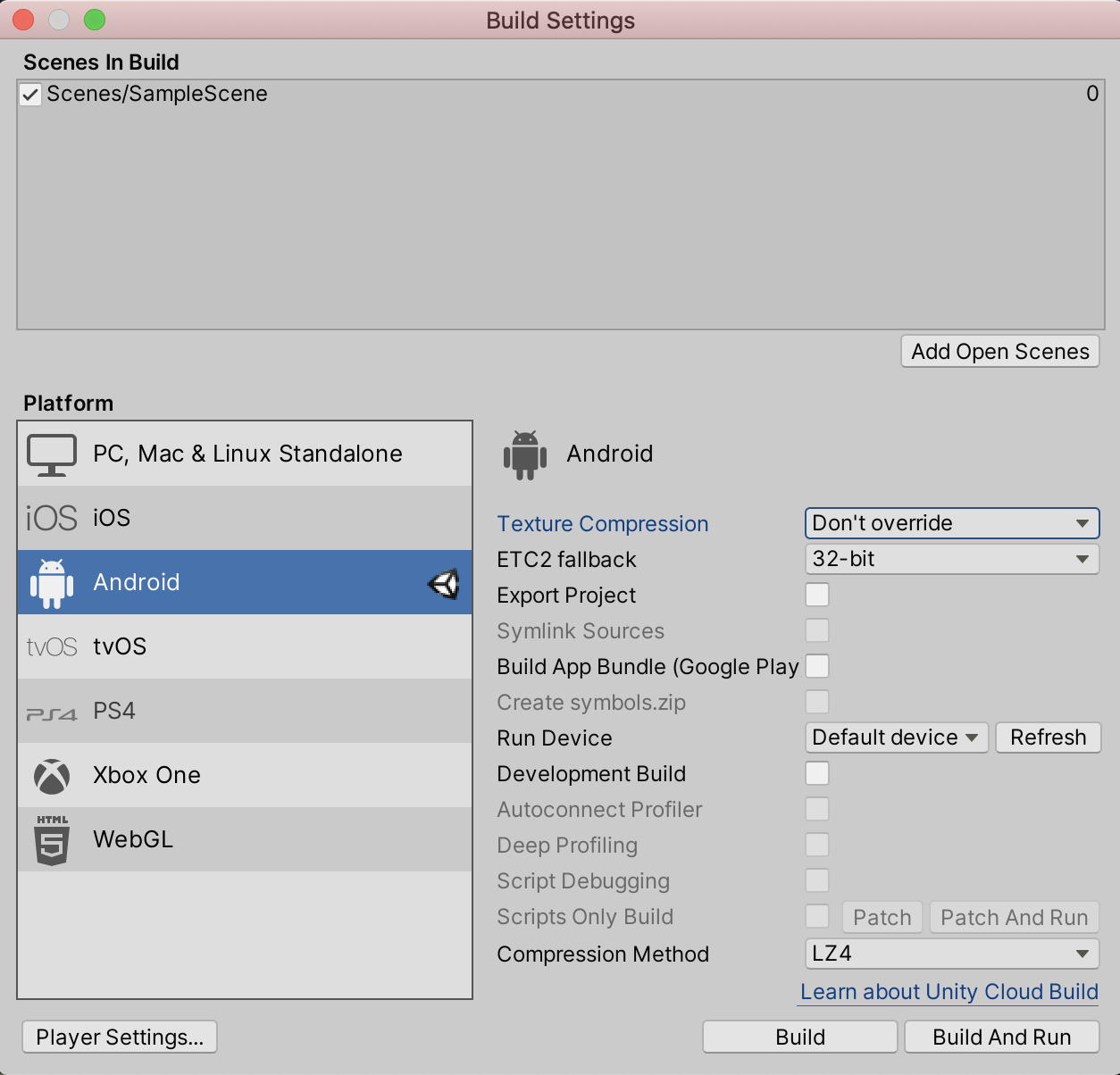
Task: Select the PS4 platform row
Action: click(x=245, y=711)
